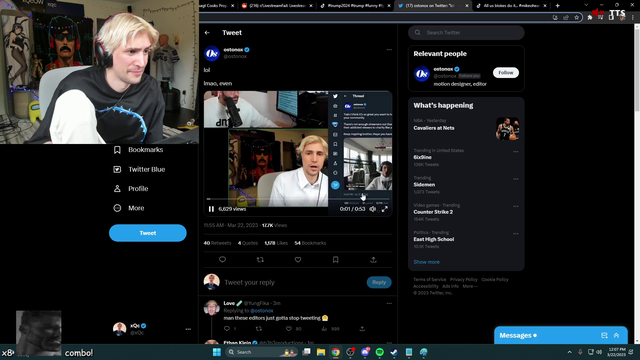Open the Sidemen trending topic

click(424, 184)
